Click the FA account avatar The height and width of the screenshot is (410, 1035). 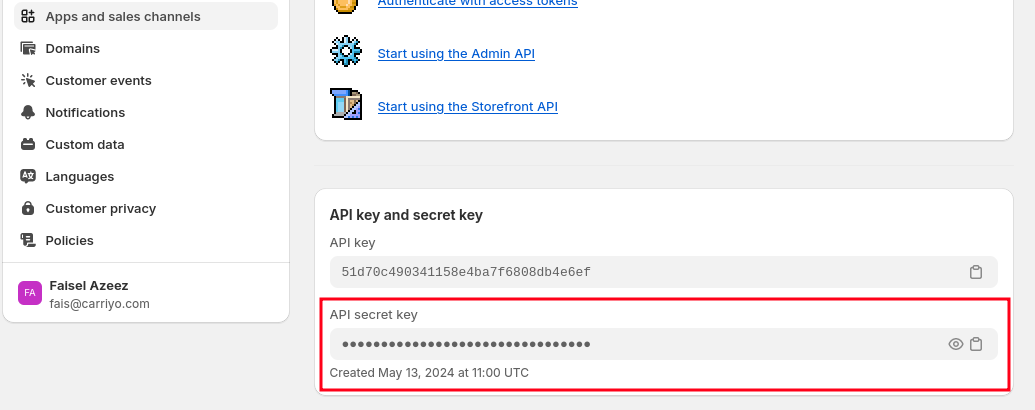point(30,293)
